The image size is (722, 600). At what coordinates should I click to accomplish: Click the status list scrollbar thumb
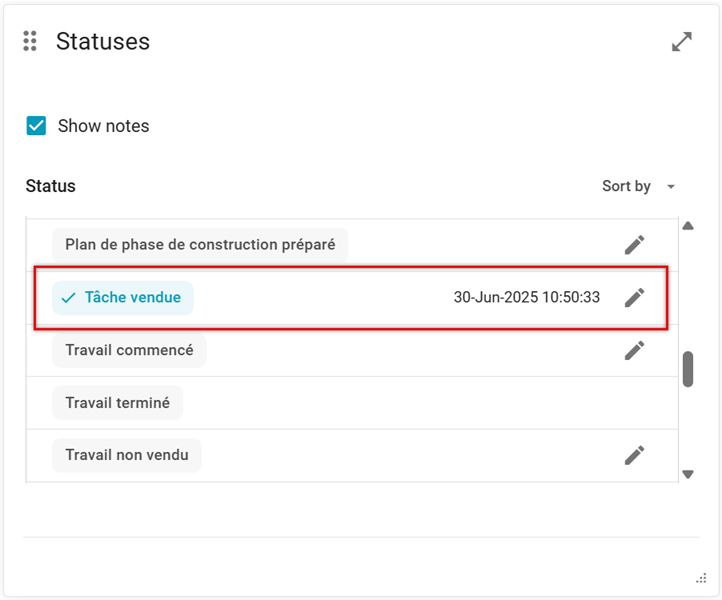point(688,368)
